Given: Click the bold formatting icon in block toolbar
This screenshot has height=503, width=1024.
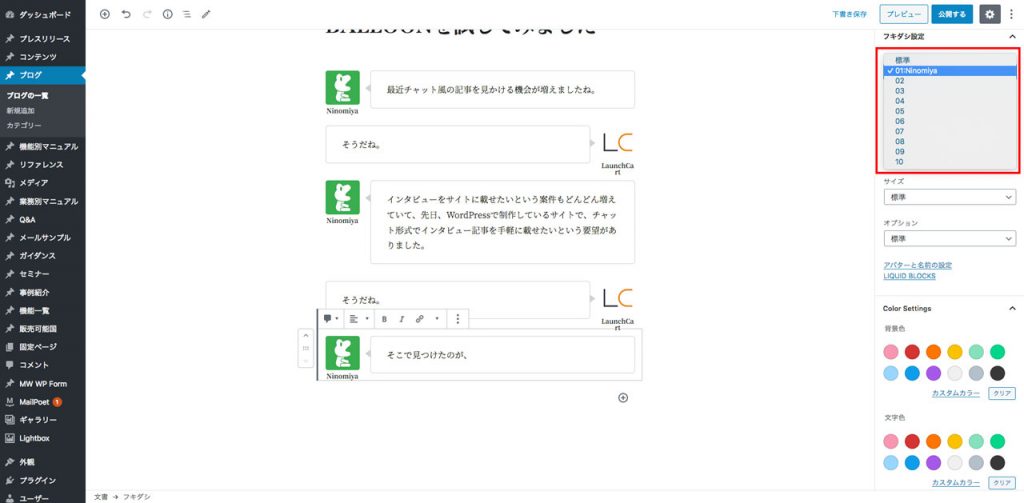Looking at the screenshot, I should coord(384,319).
